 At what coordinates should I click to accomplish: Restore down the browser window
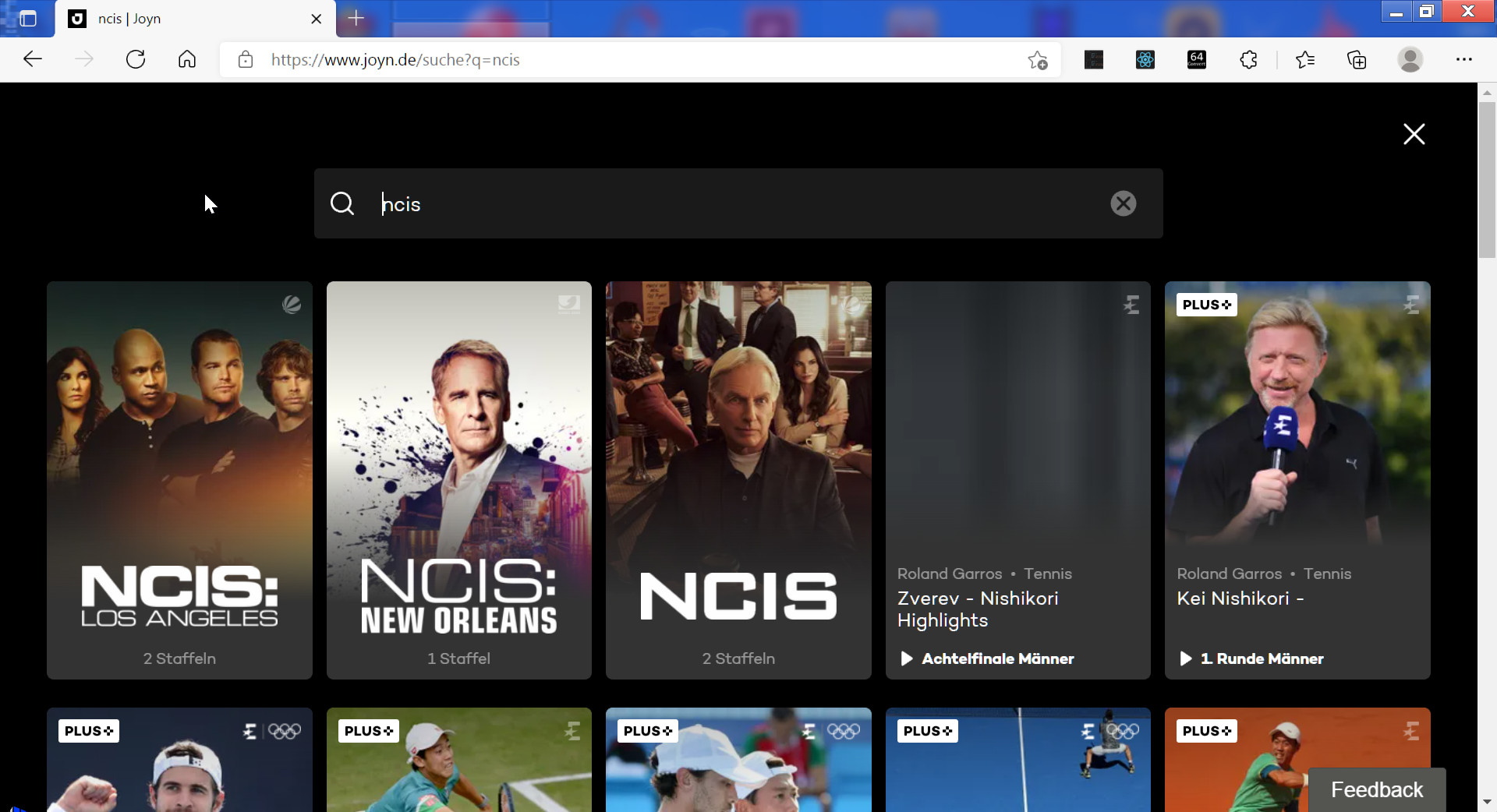coord(1426,11)
